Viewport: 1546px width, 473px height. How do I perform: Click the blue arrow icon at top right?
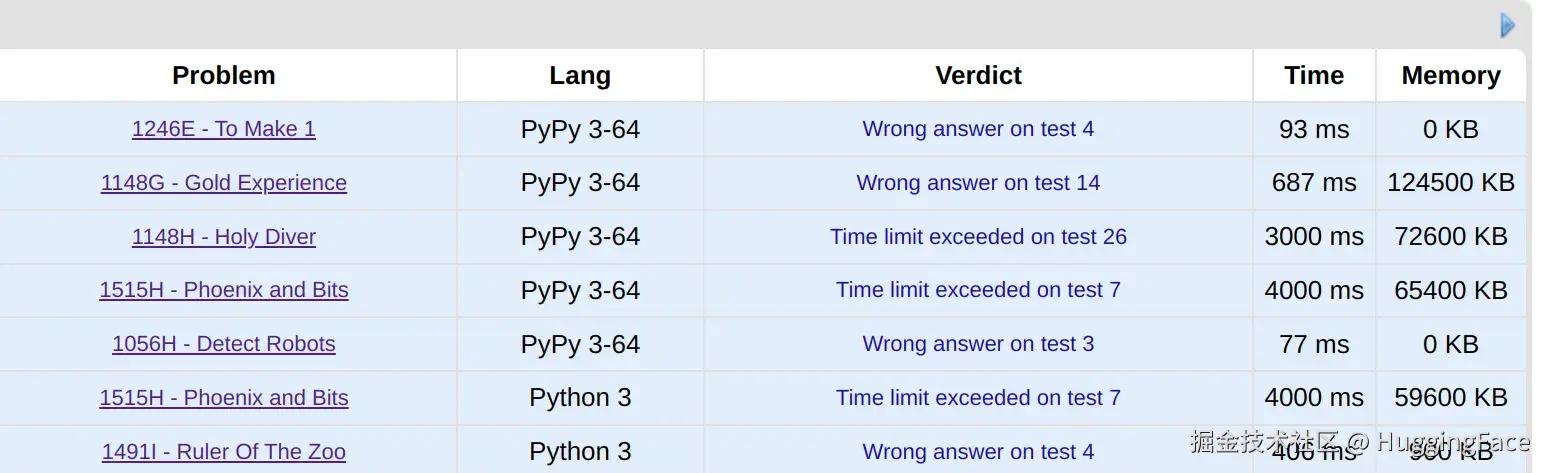point(1508,25)
